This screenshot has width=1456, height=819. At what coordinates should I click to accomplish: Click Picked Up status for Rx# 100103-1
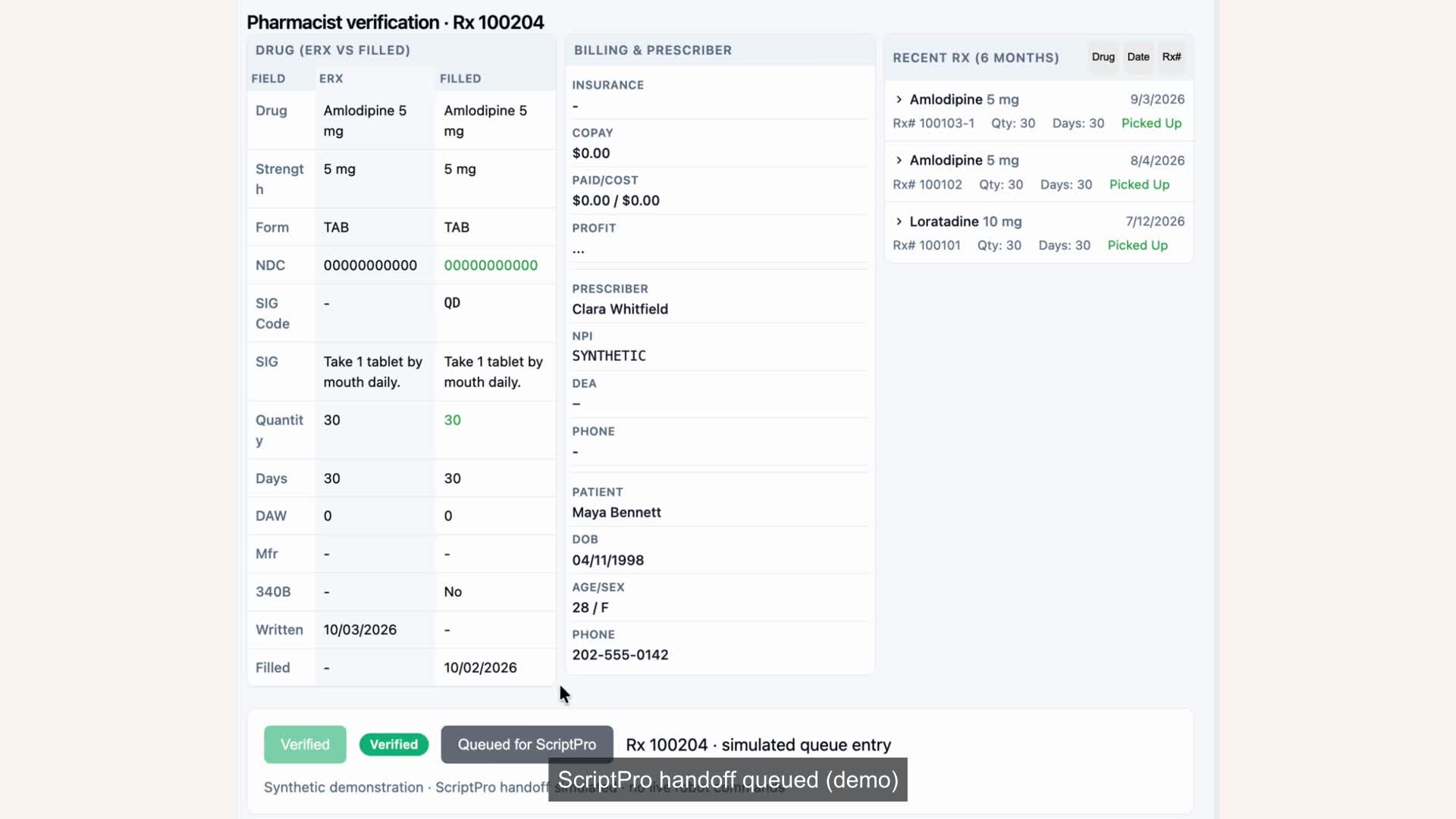[1151, 124]
